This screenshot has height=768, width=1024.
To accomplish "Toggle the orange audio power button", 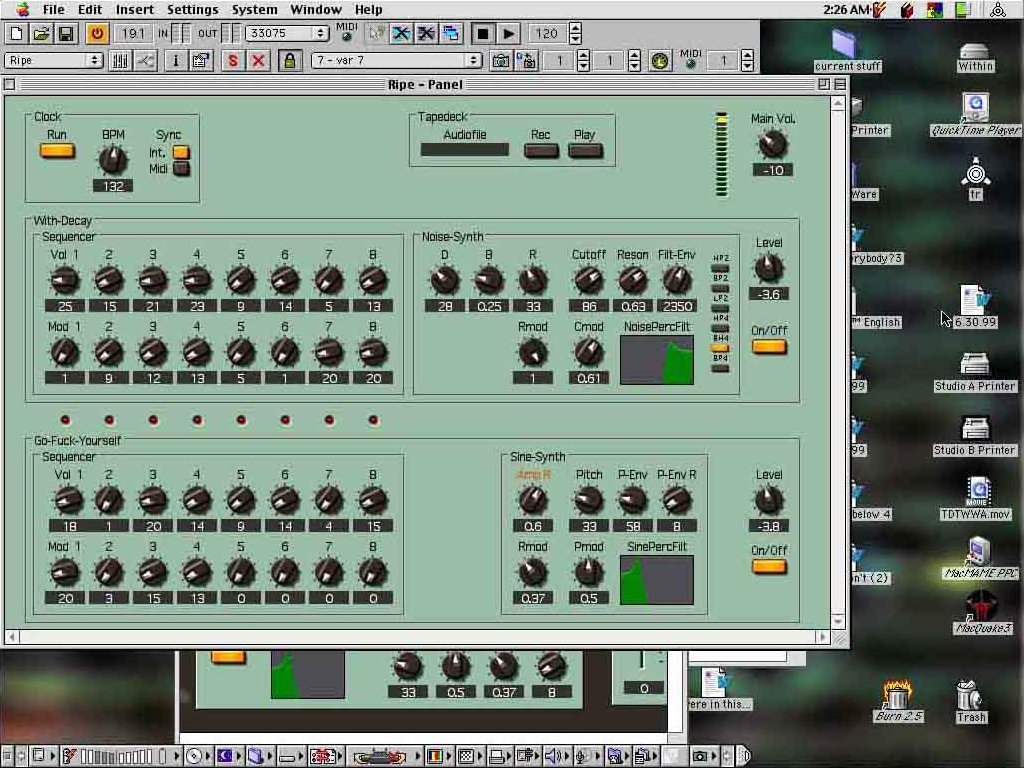I will pyautogui.click(x=97, y=33).
